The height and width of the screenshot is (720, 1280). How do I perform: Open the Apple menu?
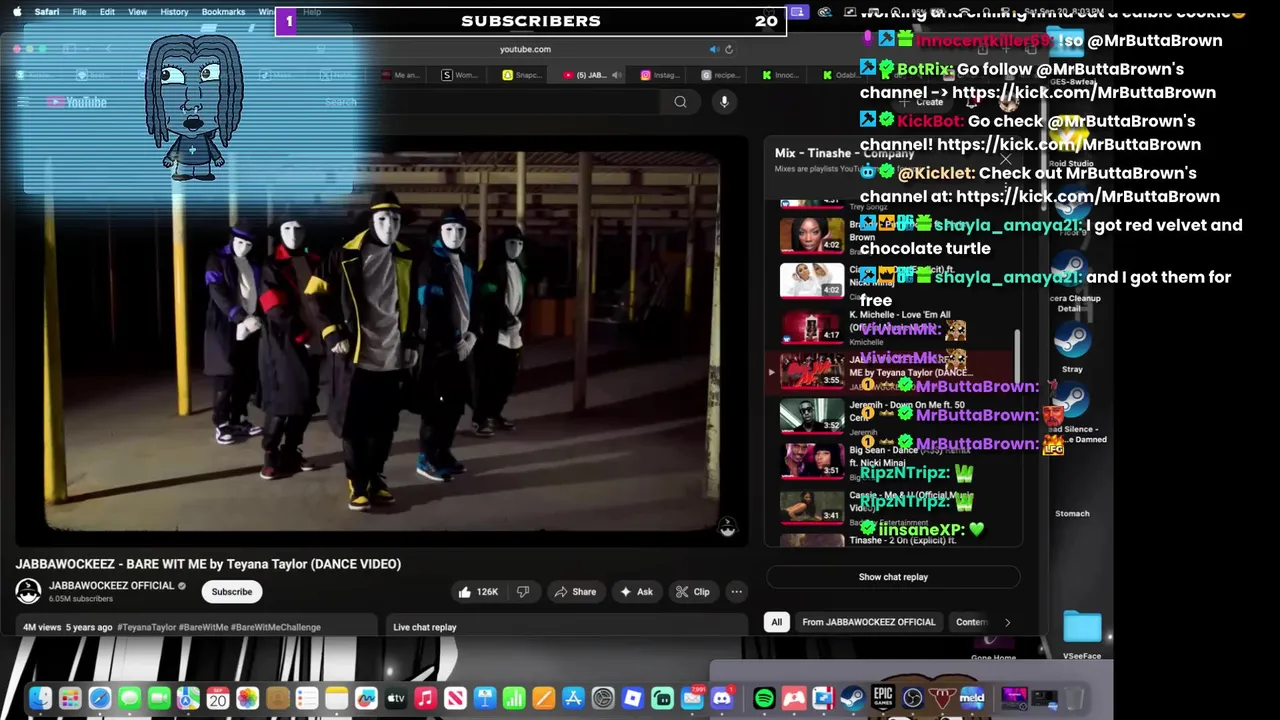coord(16,12)
